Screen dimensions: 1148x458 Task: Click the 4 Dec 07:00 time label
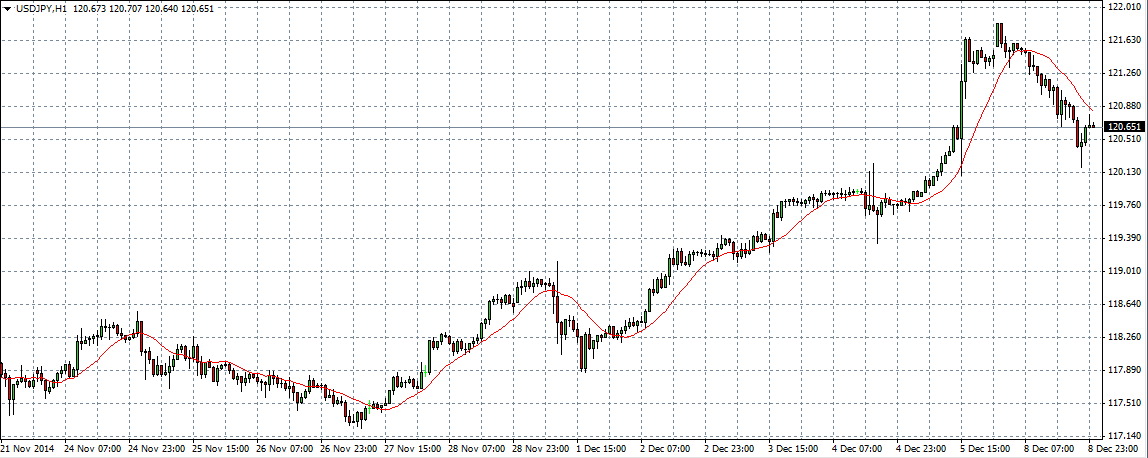(x=859, y=447)
